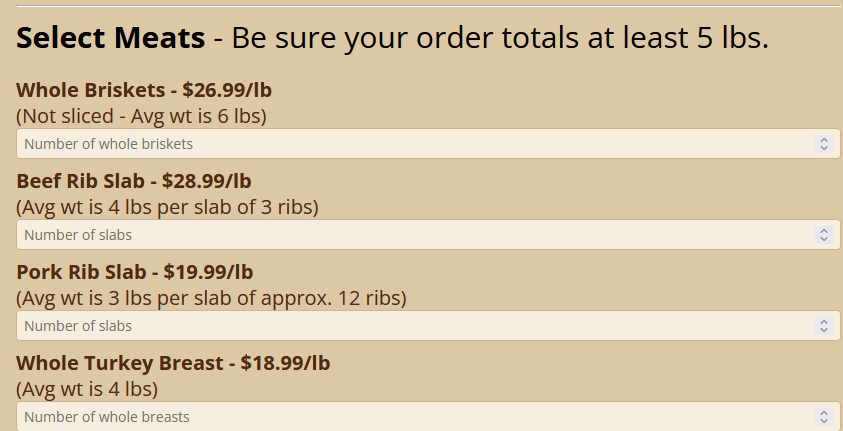Focus the Beef Rib Slab number of slabs field

[400, 235]
